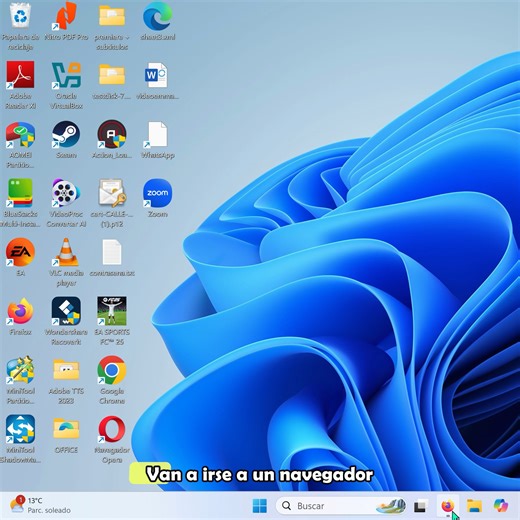The image size is (520, 520).
Task: Launch Adobe Reader XI shortcut
Action: click(20, 75)
